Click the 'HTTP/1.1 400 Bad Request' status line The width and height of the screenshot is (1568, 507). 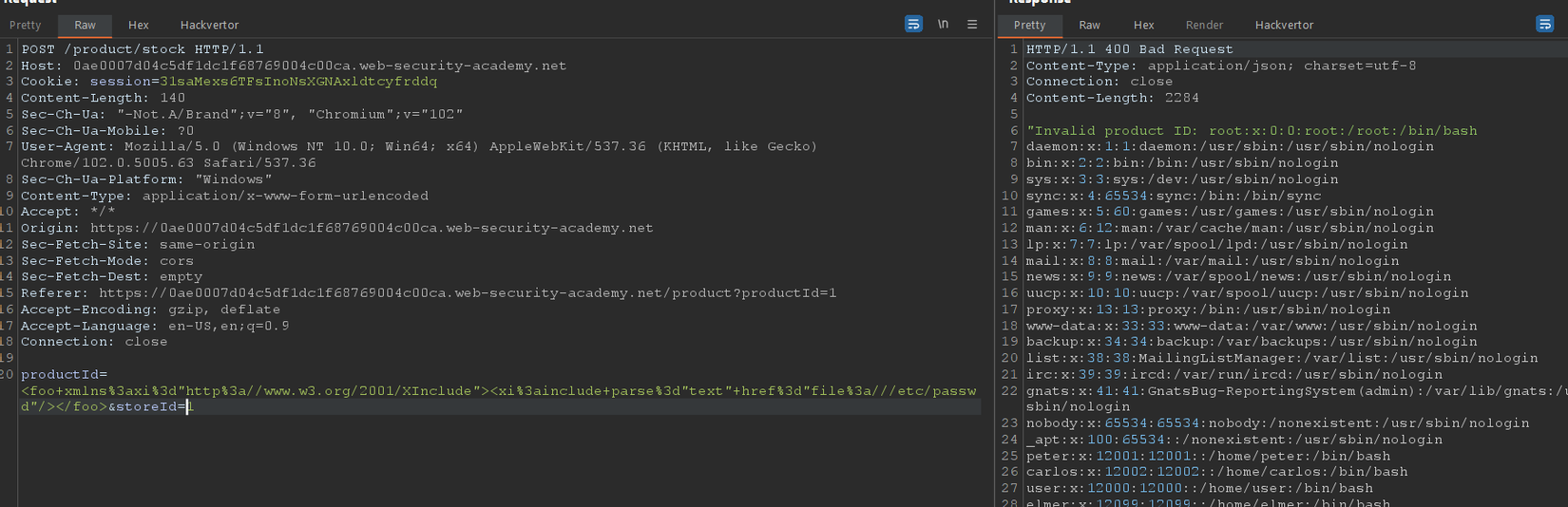(x=1130, y=49)
